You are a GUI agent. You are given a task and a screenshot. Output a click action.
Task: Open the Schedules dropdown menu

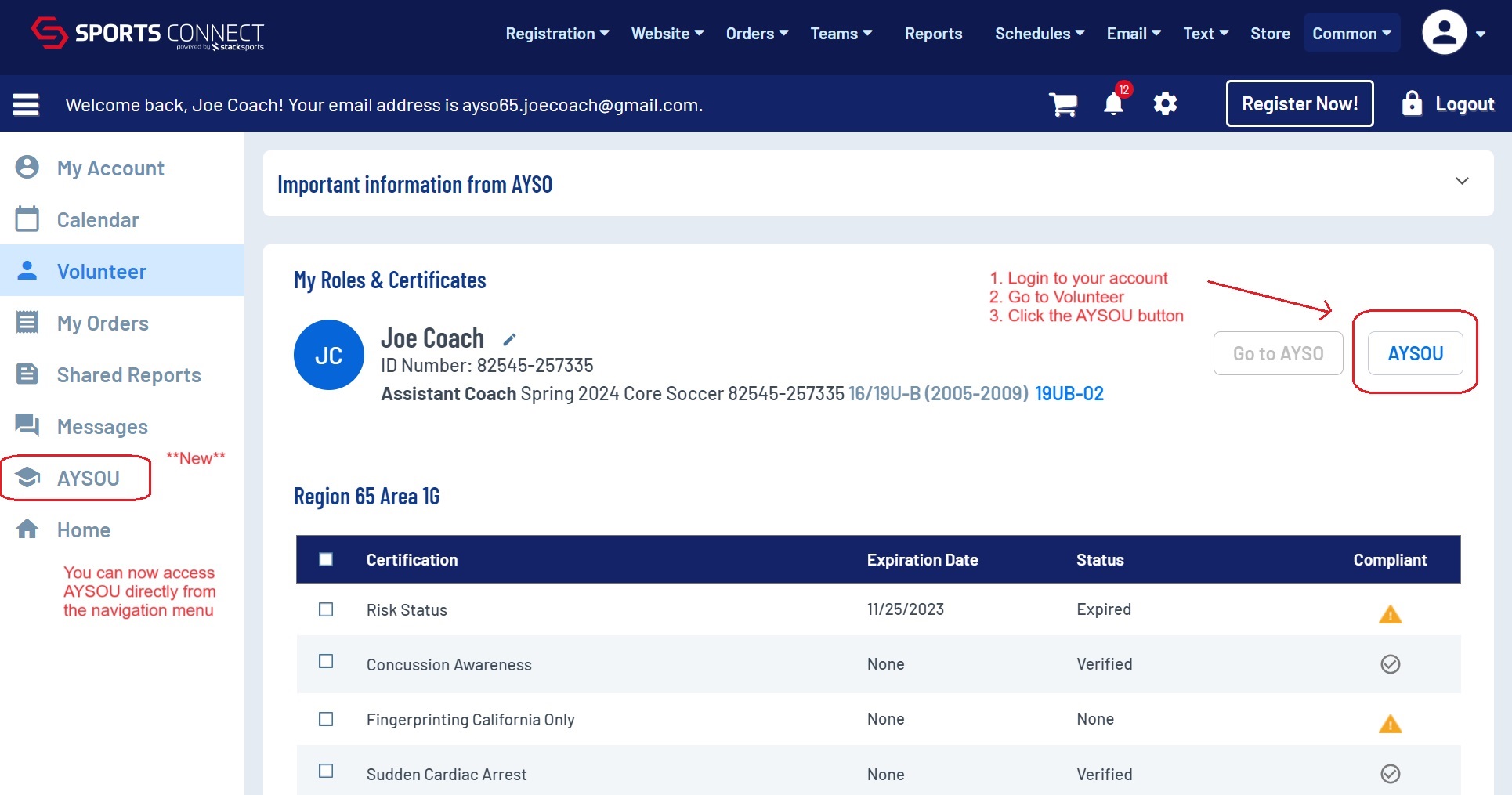(1040, 34)
